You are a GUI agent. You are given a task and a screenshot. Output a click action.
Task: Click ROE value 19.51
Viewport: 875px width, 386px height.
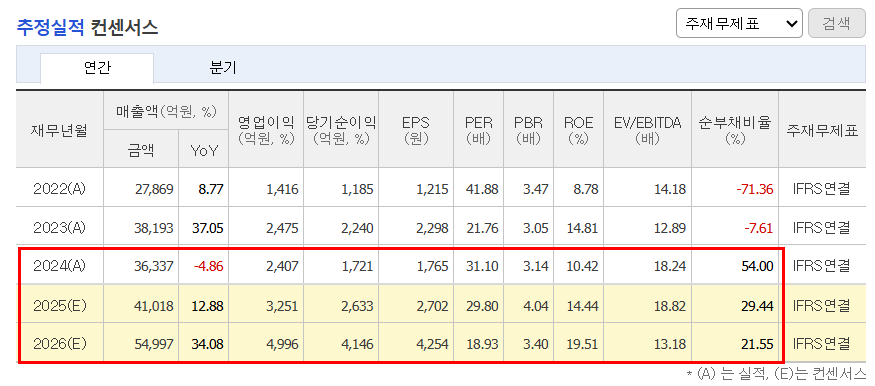[x=583, y=345]
